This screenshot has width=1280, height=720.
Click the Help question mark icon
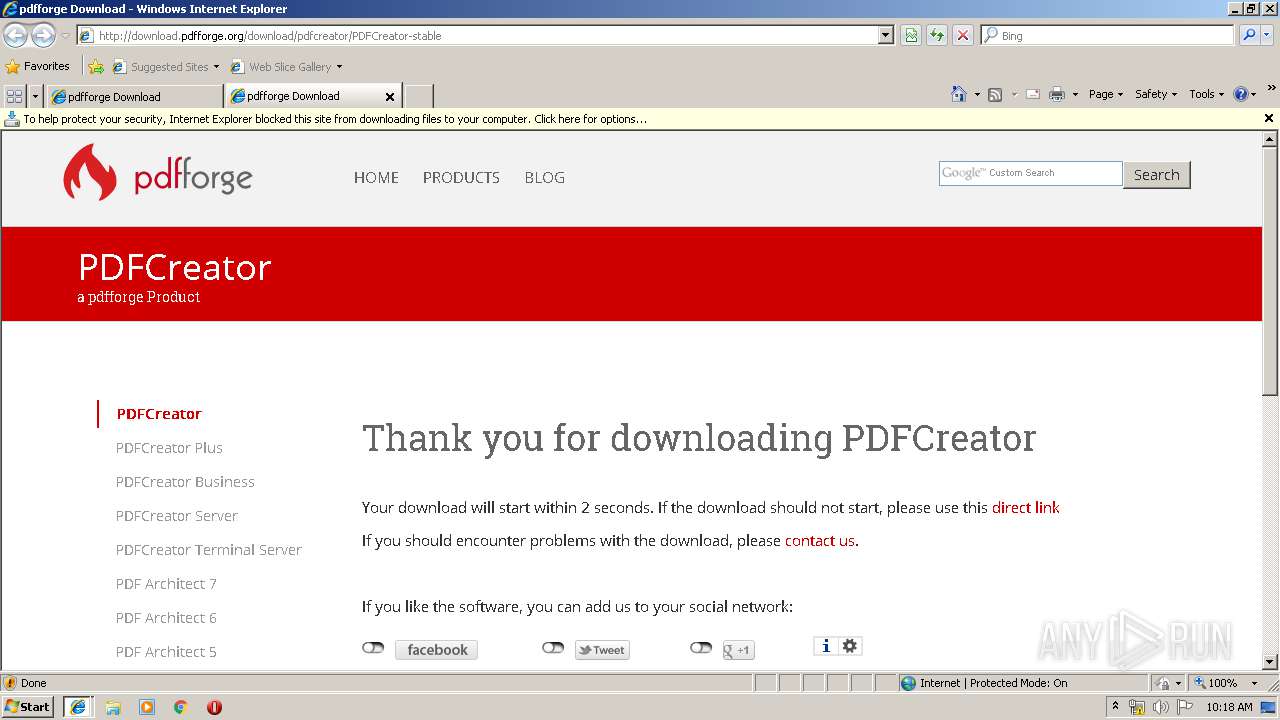click(1241, 94)
